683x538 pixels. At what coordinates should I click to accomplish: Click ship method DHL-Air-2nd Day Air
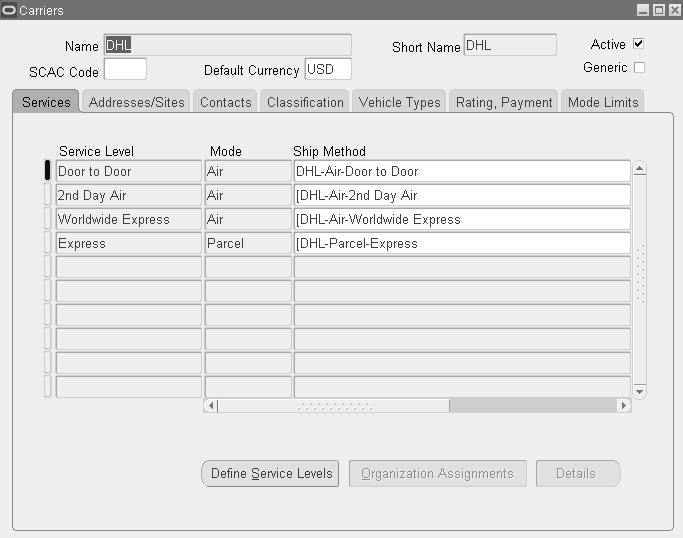coord(462,195)
